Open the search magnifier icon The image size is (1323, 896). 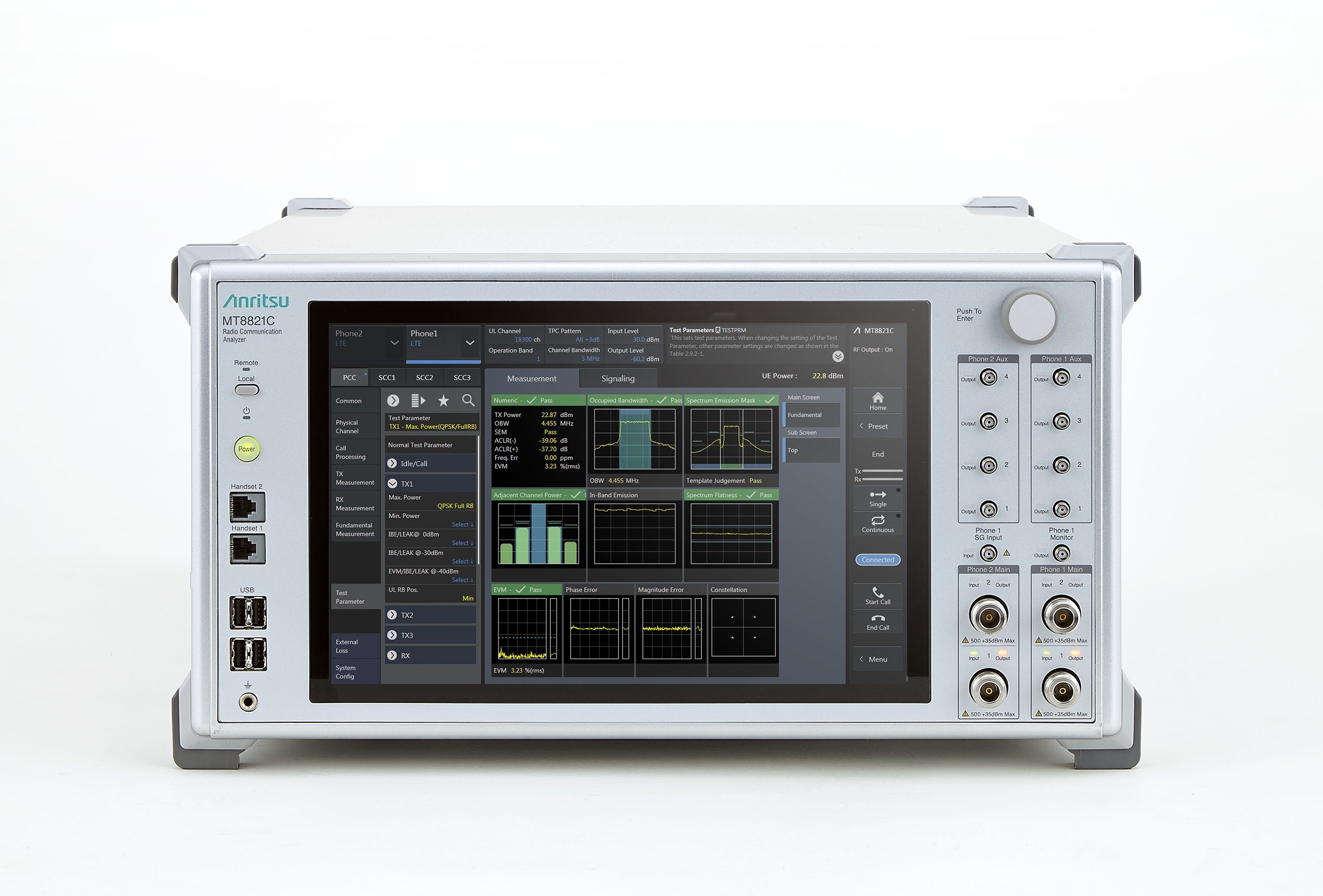point(468,401)
